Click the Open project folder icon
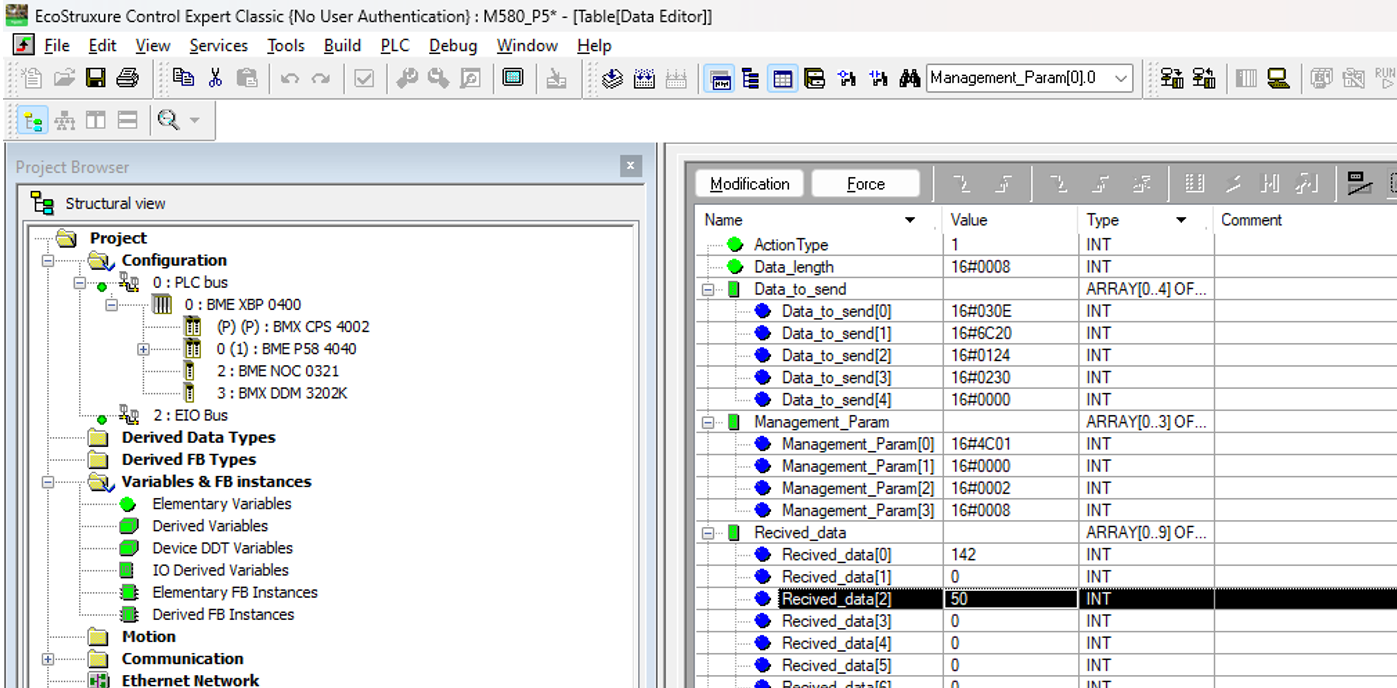This screenshot has width=1397, height=688. pyautogui.click(x=64, y=78)
